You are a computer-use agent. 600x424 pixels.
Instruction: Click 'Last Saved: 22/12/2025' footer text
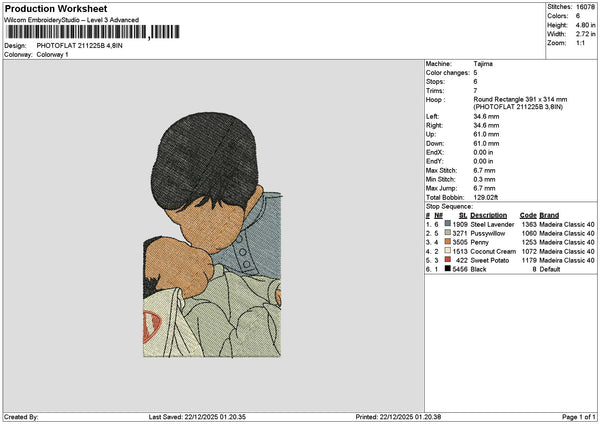click(x=197, y=417)
